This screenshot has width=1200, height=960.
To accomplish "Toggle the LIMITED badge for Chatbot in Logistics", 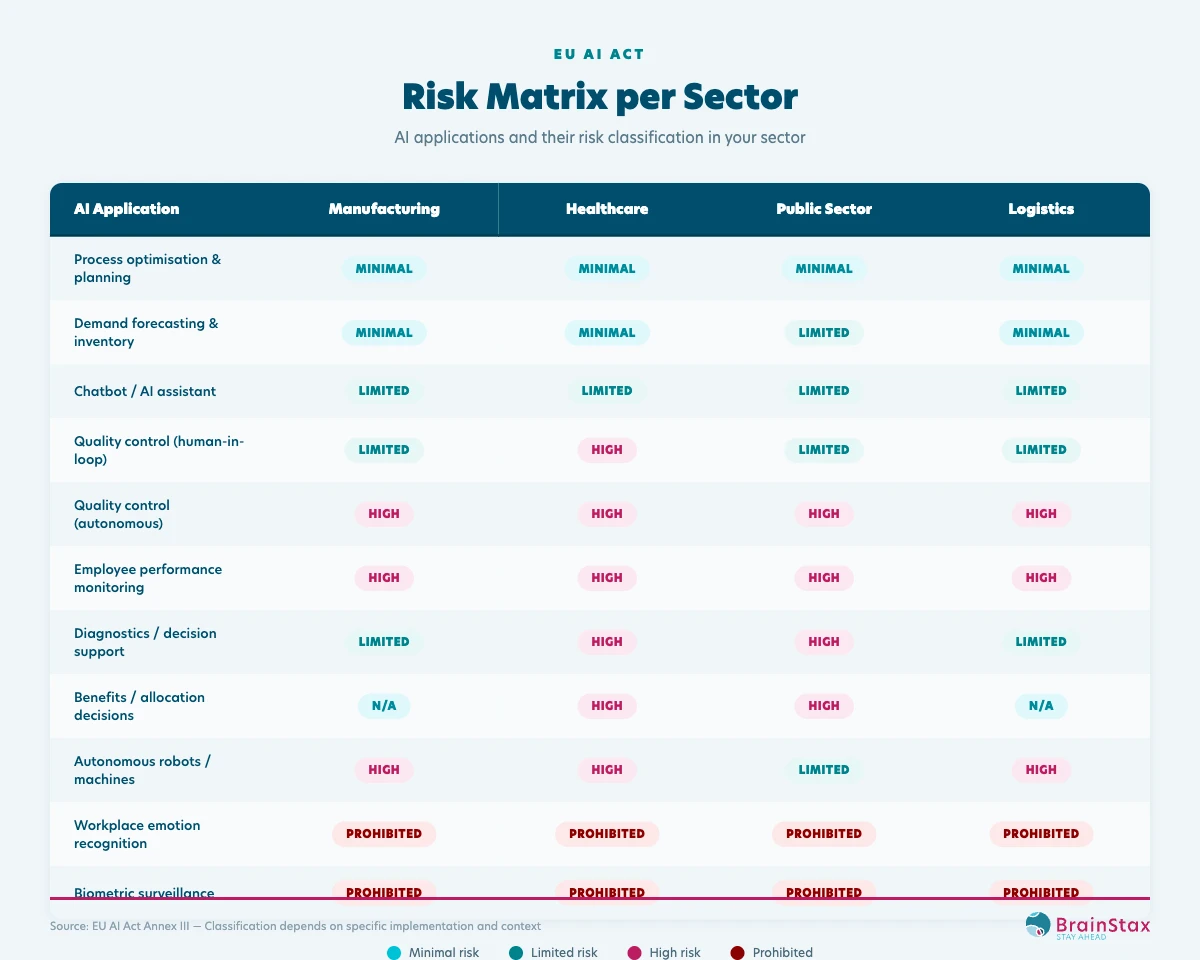I will click(1041, 391).
